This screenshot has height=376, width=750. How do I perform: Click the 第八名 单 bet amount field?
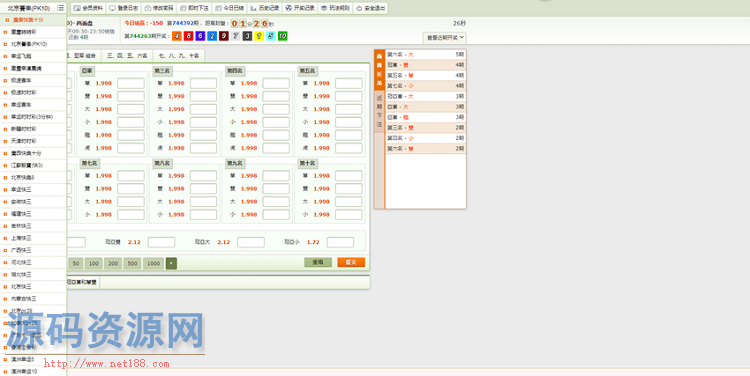point(203,176)
